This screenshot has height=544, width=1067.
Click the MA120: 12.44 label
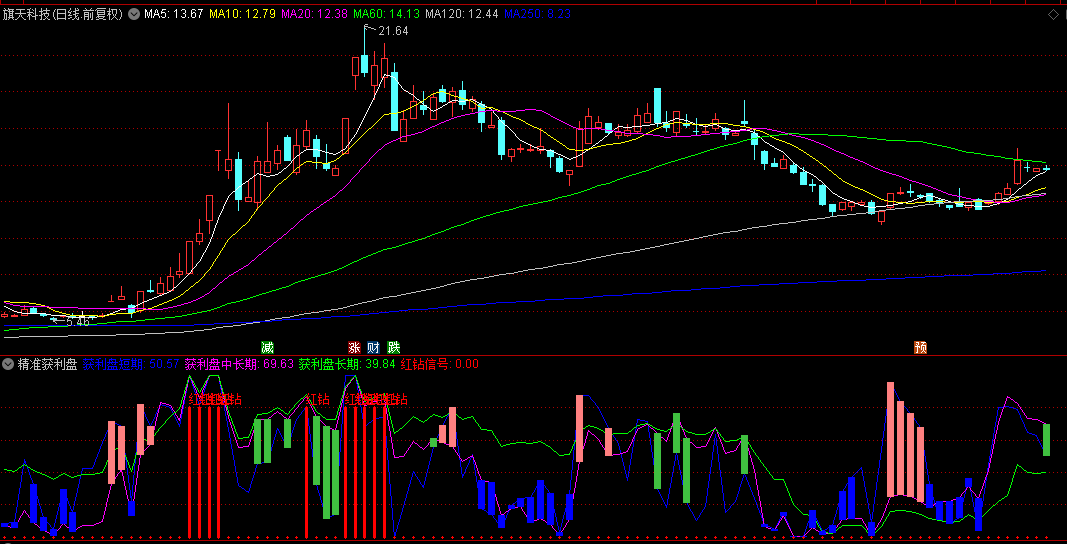click(462, 14)
